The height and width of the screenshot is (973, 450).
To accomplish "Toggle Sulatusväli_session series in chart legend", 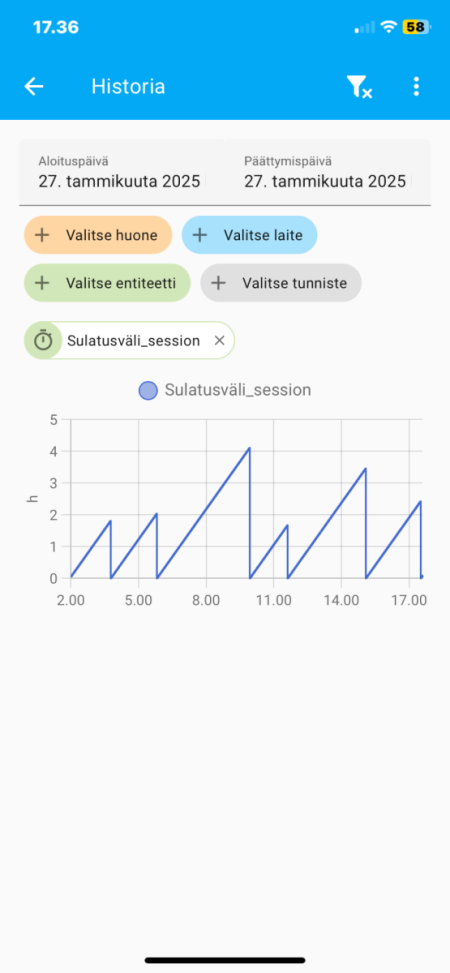I will [225, 390].
